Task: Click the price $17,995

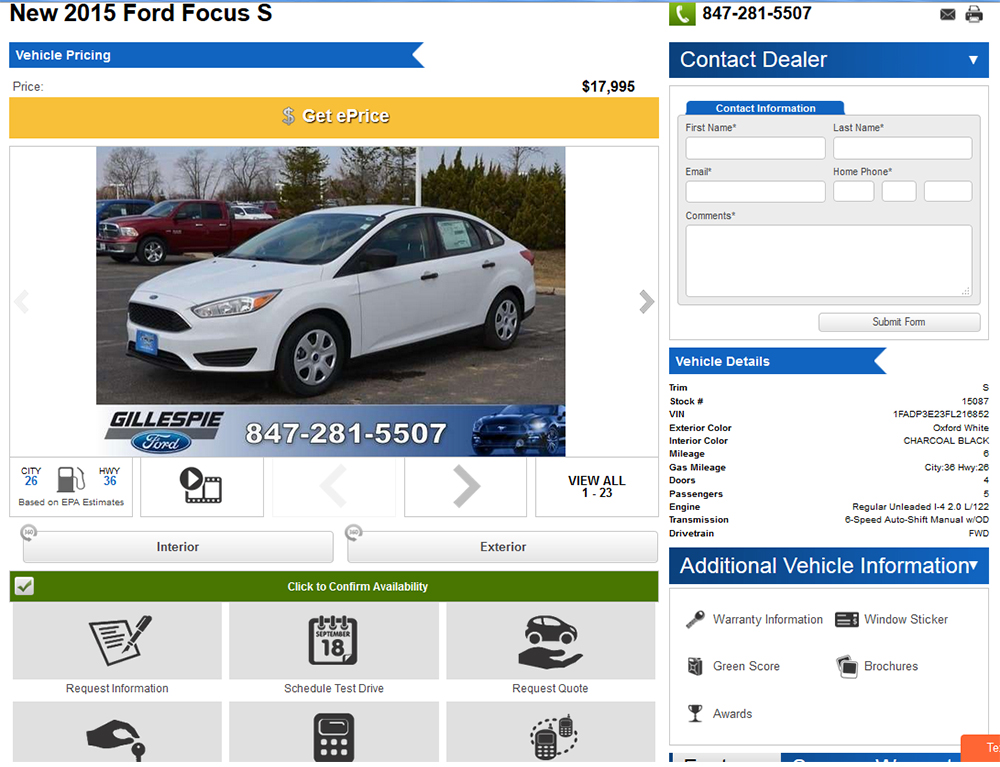Action: (x=608, y=87)
